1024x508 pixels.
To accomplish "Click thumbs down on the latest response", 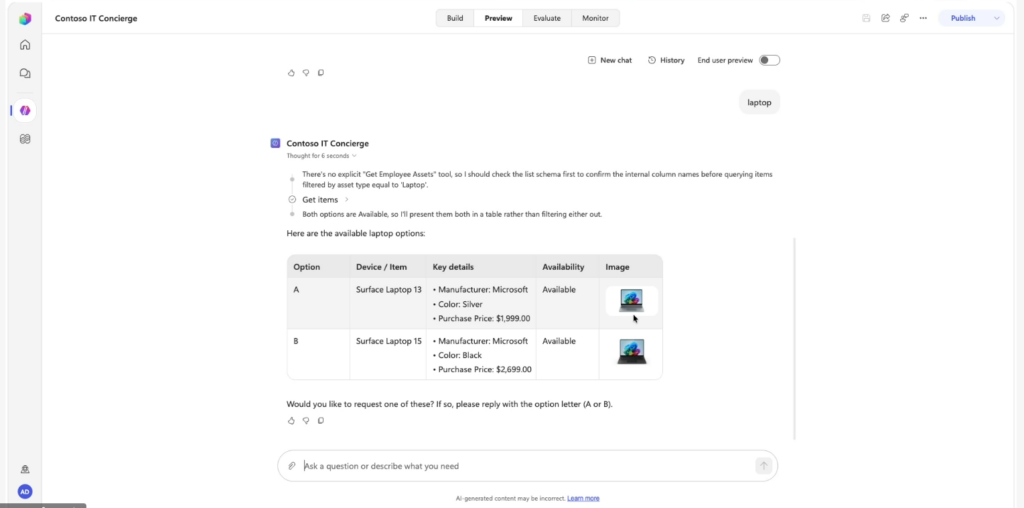I will [x=306, y=421].
